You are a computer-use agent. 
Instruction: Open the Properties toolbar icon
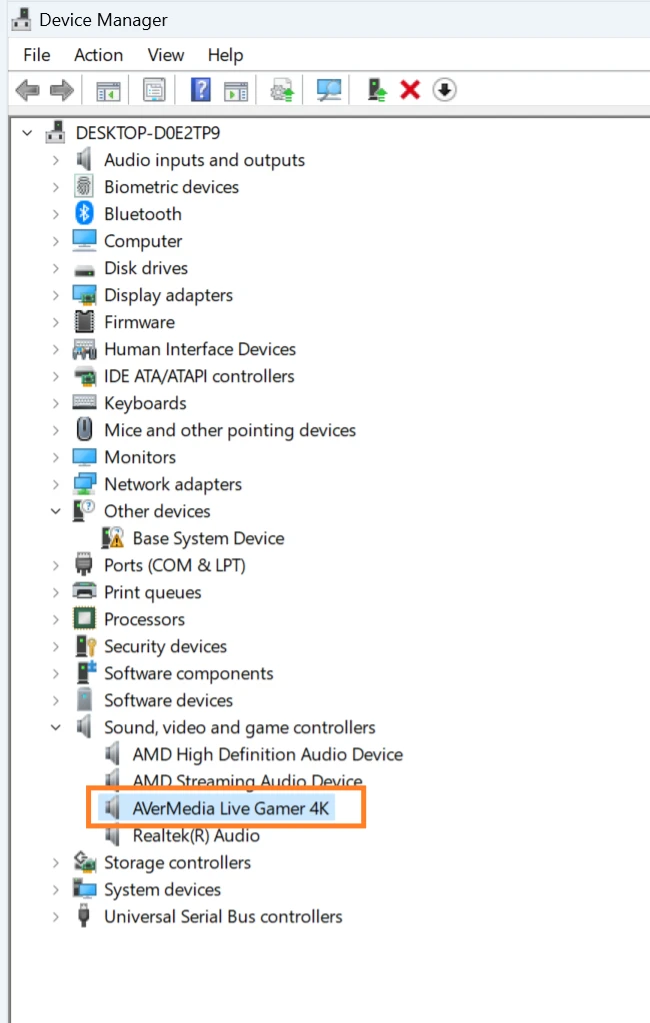(x=154, y=90)
